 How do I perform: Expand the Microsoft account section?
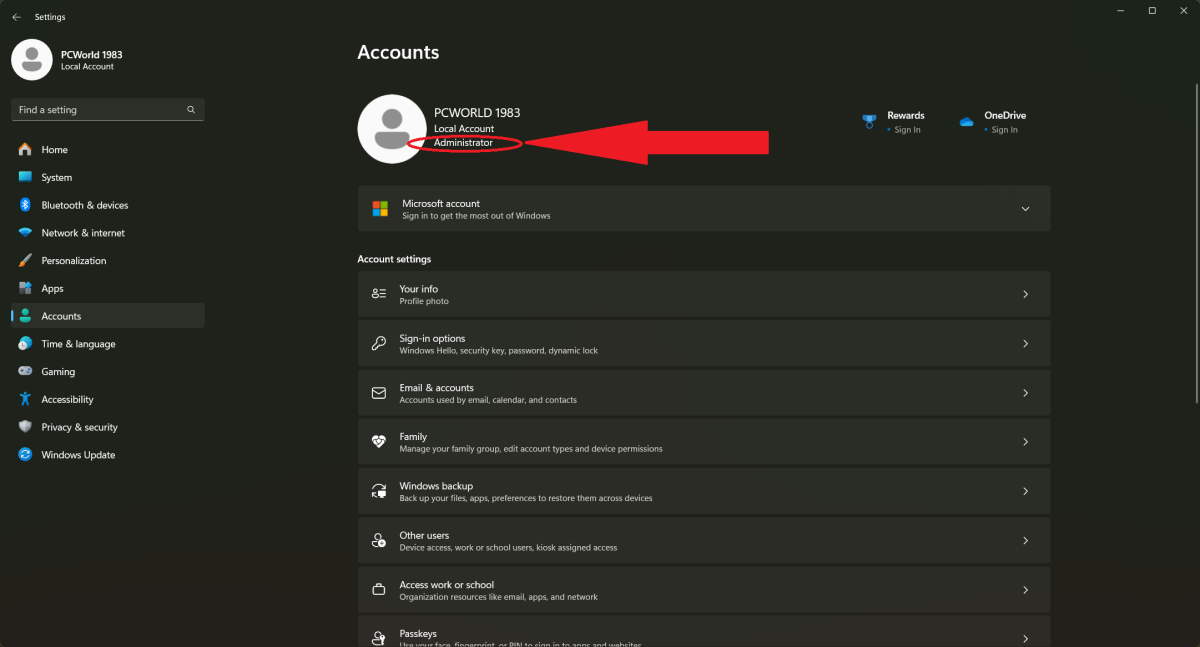click(1025, 208)
